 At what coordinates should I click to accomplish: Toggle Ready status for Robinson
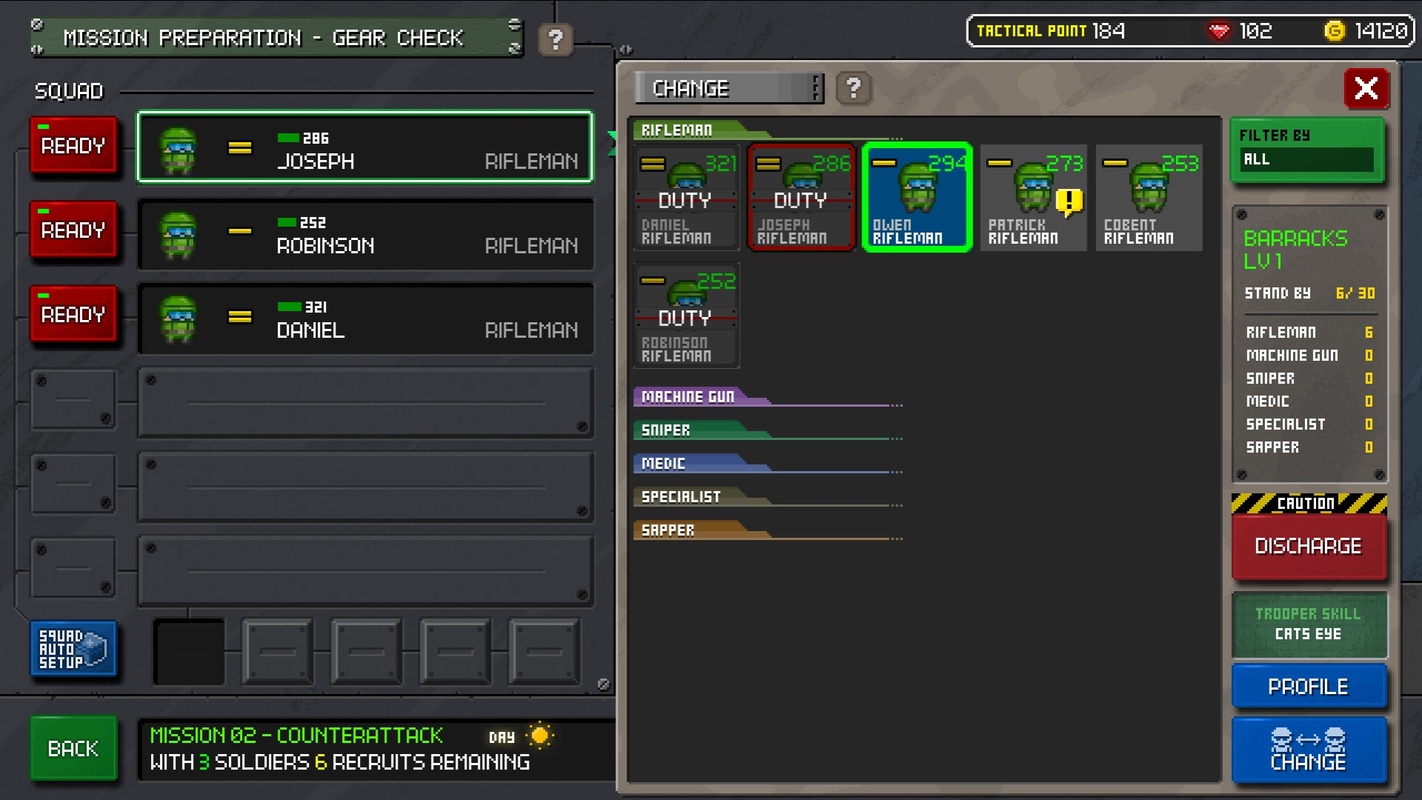pyautogui.click(x=73, y=231)
